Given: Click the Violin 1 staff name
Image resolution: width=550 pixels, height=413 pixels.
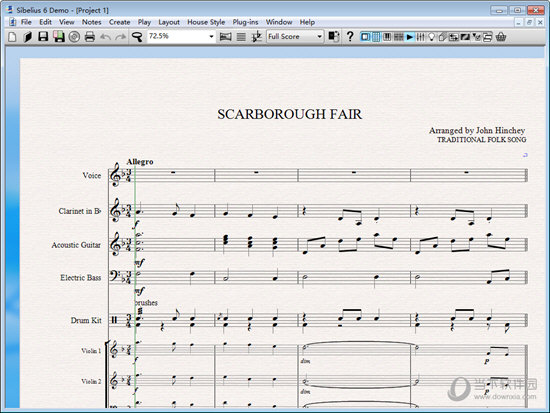Looking at the screenshot, I should pos(91,351).
